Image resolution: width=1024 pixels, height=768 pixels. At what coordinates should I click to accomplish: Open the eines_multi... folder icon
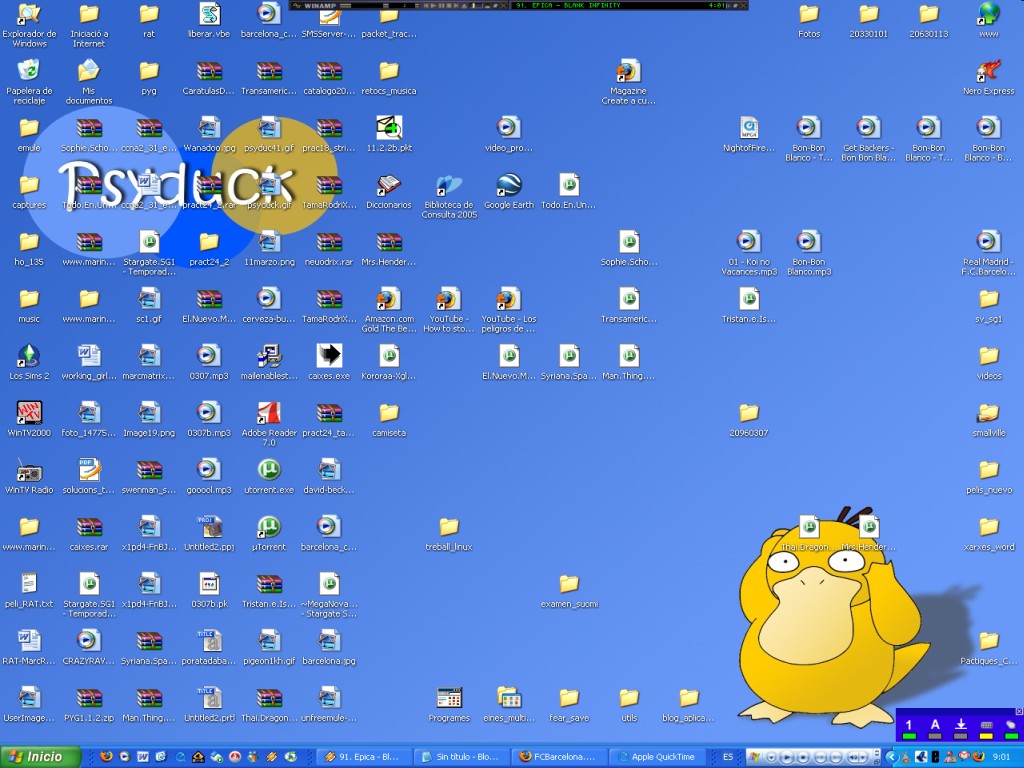pos(509,704)
